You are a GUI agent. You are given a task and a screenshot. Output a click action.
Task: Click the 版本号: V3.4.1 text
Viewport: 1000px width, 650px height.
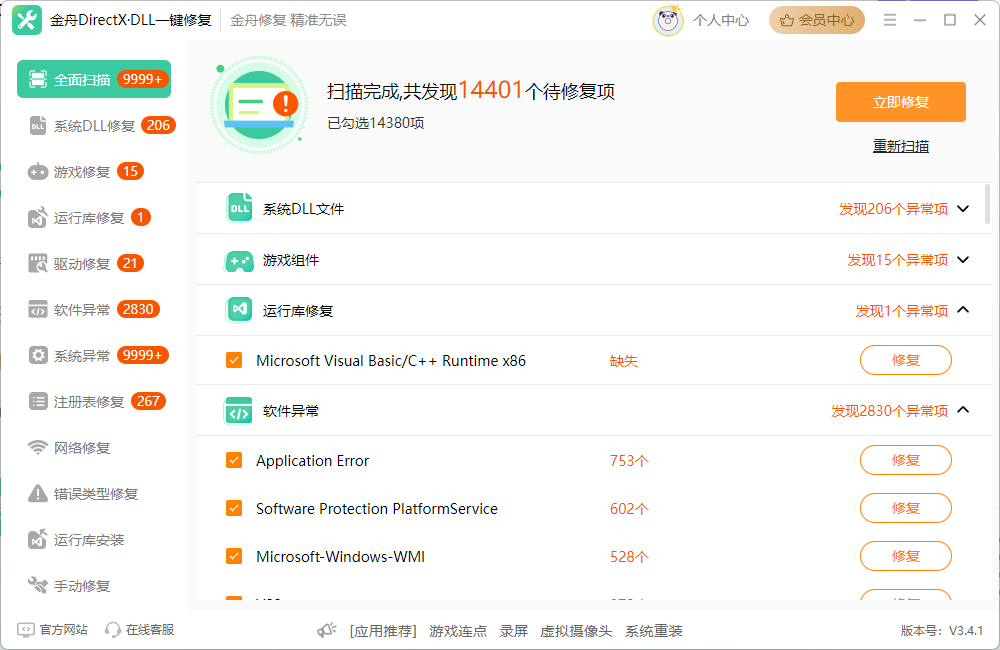tap(942, 631)
